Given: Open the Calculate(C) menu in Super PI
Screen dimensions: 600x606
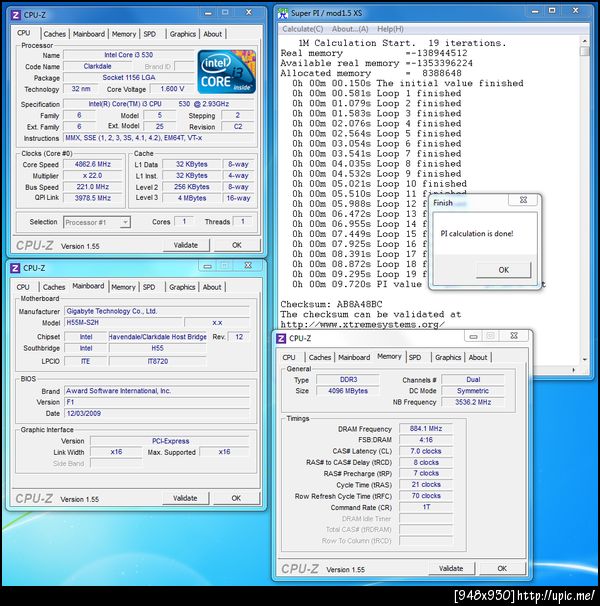Looking at the screenshot, I should pyautogui.click(x=303, y=29).
